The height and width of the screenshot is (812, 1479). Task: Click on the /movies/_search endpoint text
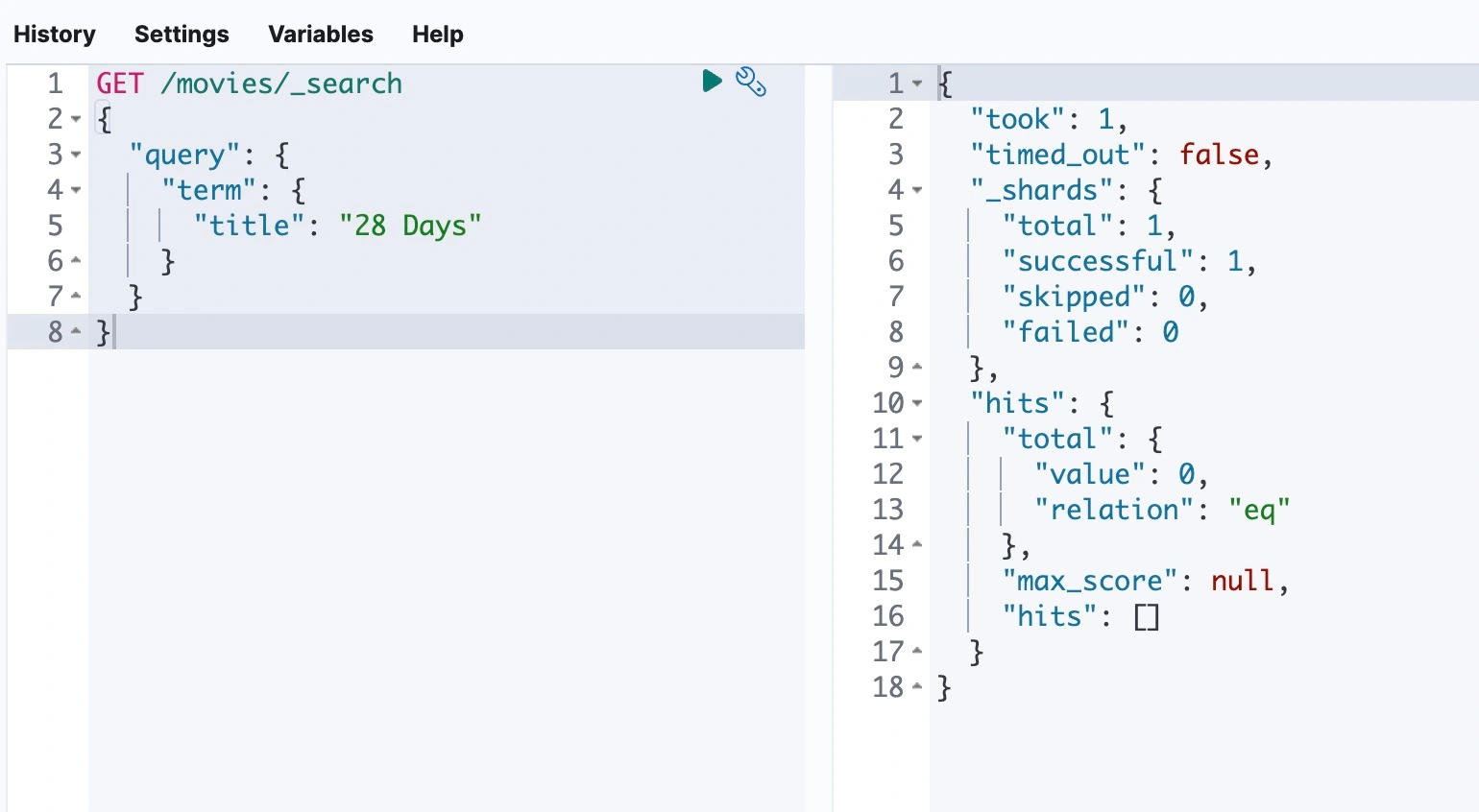coord(281,84)
